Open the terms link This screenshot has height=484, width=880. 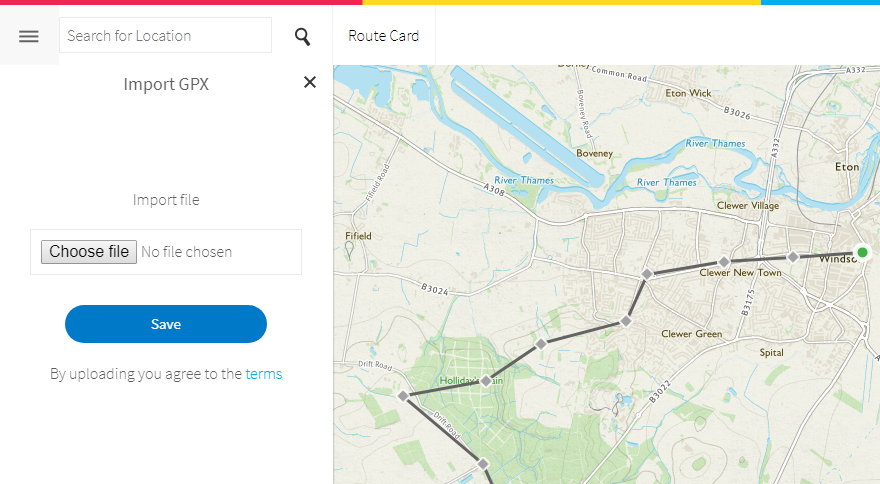263,374
